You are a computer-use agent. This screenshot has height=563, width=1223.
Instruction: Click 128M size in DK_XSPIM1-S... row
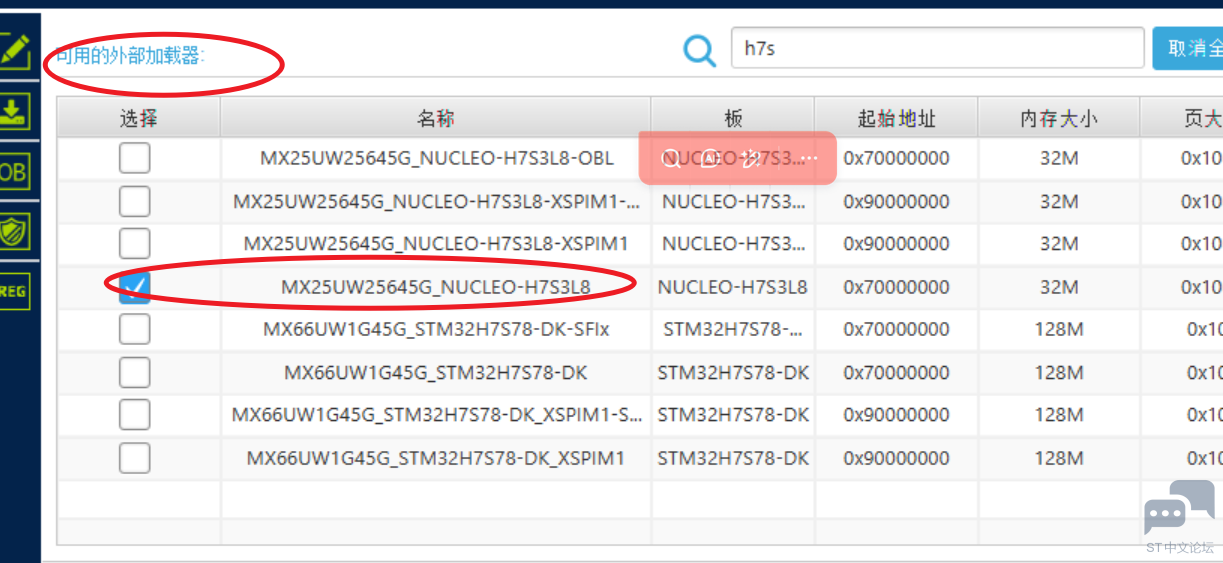click(x=1059, y=415)
